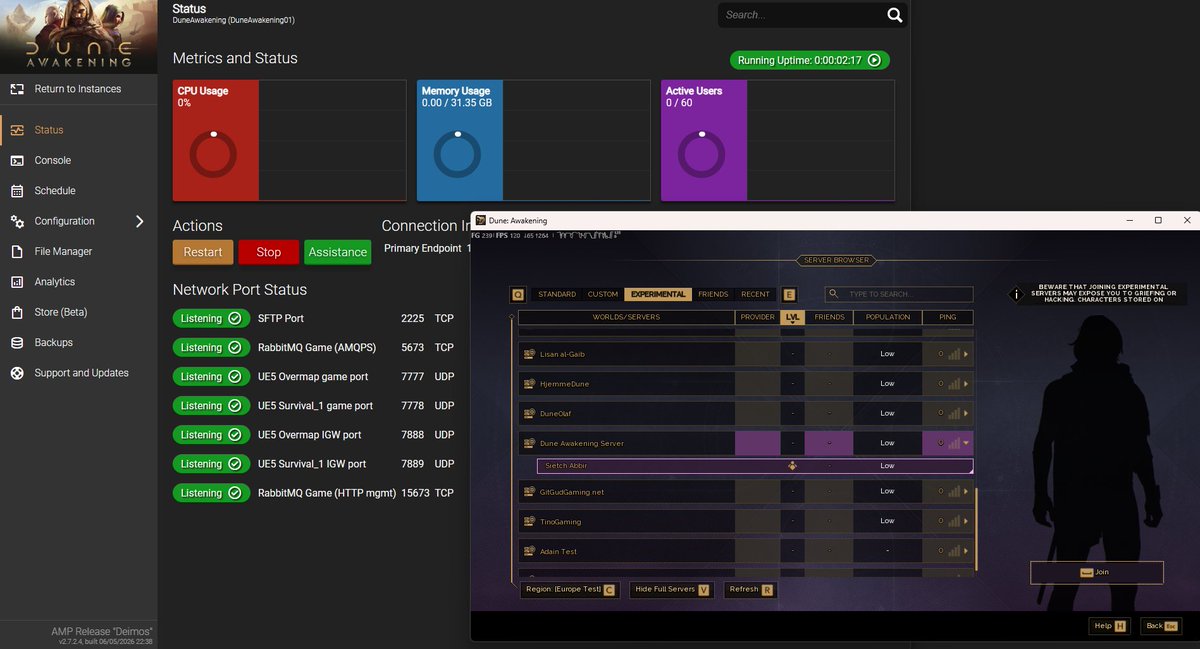1200x649 pixels.
Task: Sort servers by Population column
Action: tap(888, 317)
